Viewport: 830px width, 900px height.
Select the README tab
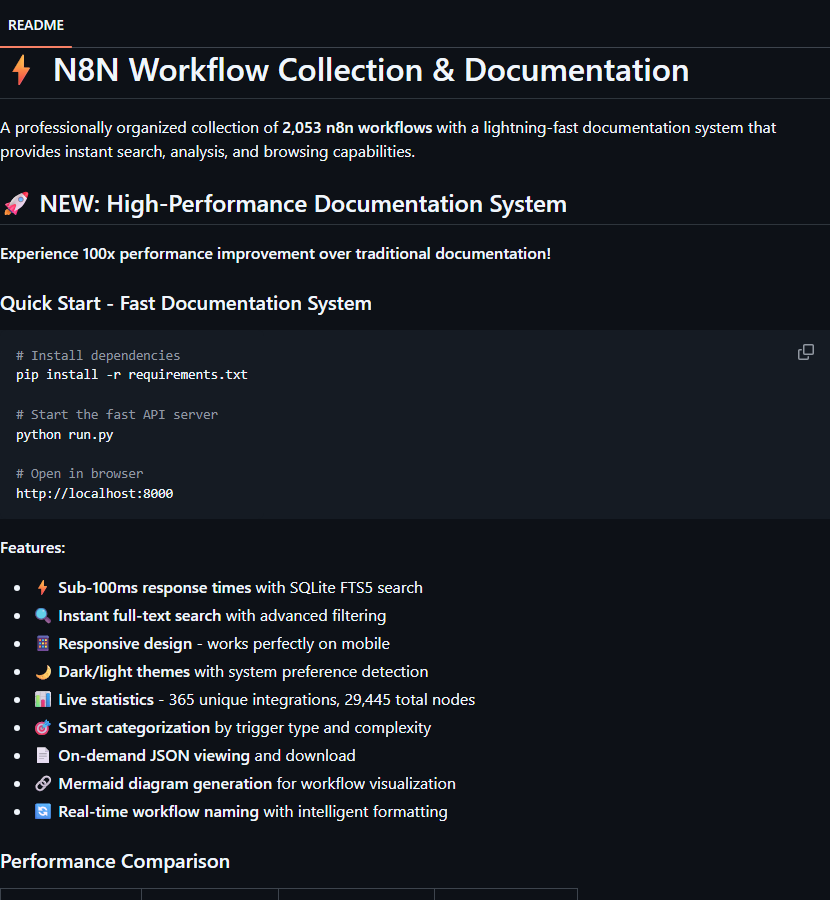(35, 25)
